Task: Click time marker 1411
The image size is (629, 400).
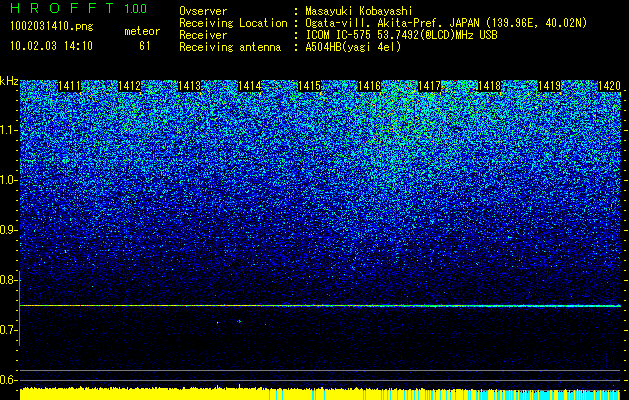Action: pos(69,86)
